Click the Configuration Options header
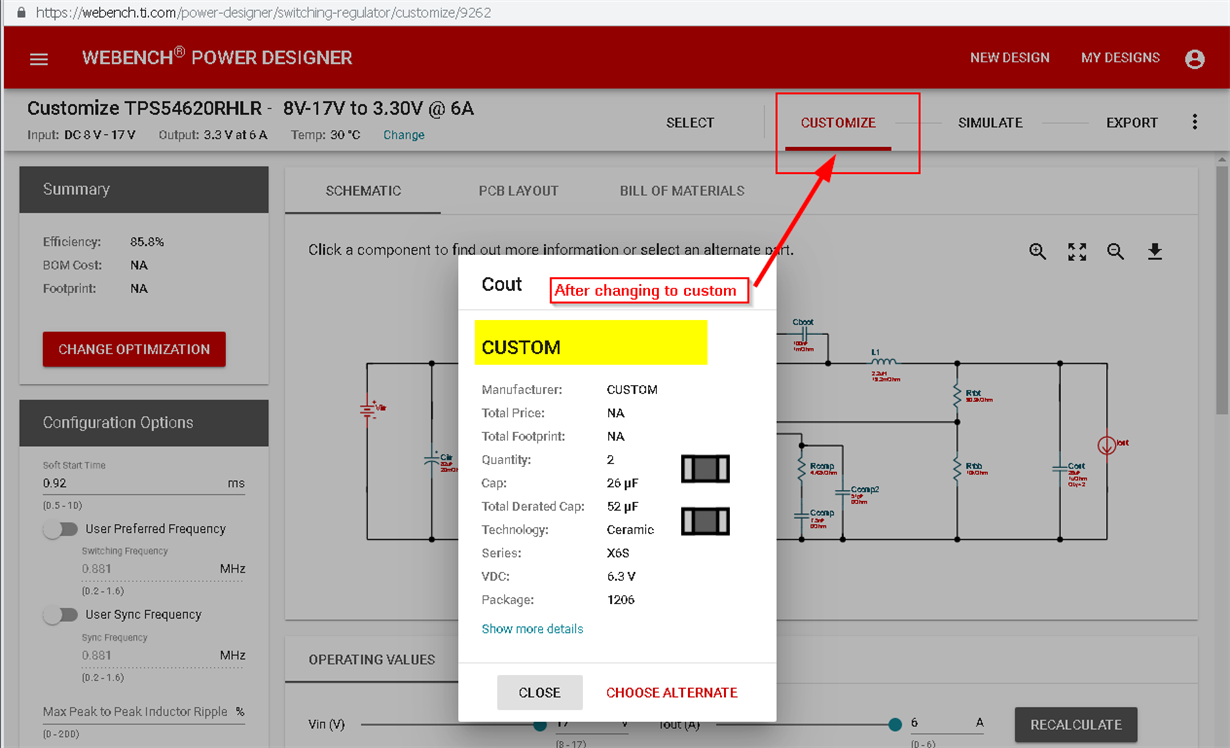Image resolution: width=1230 pixels, height=748 pixels. tap(144, 423)
